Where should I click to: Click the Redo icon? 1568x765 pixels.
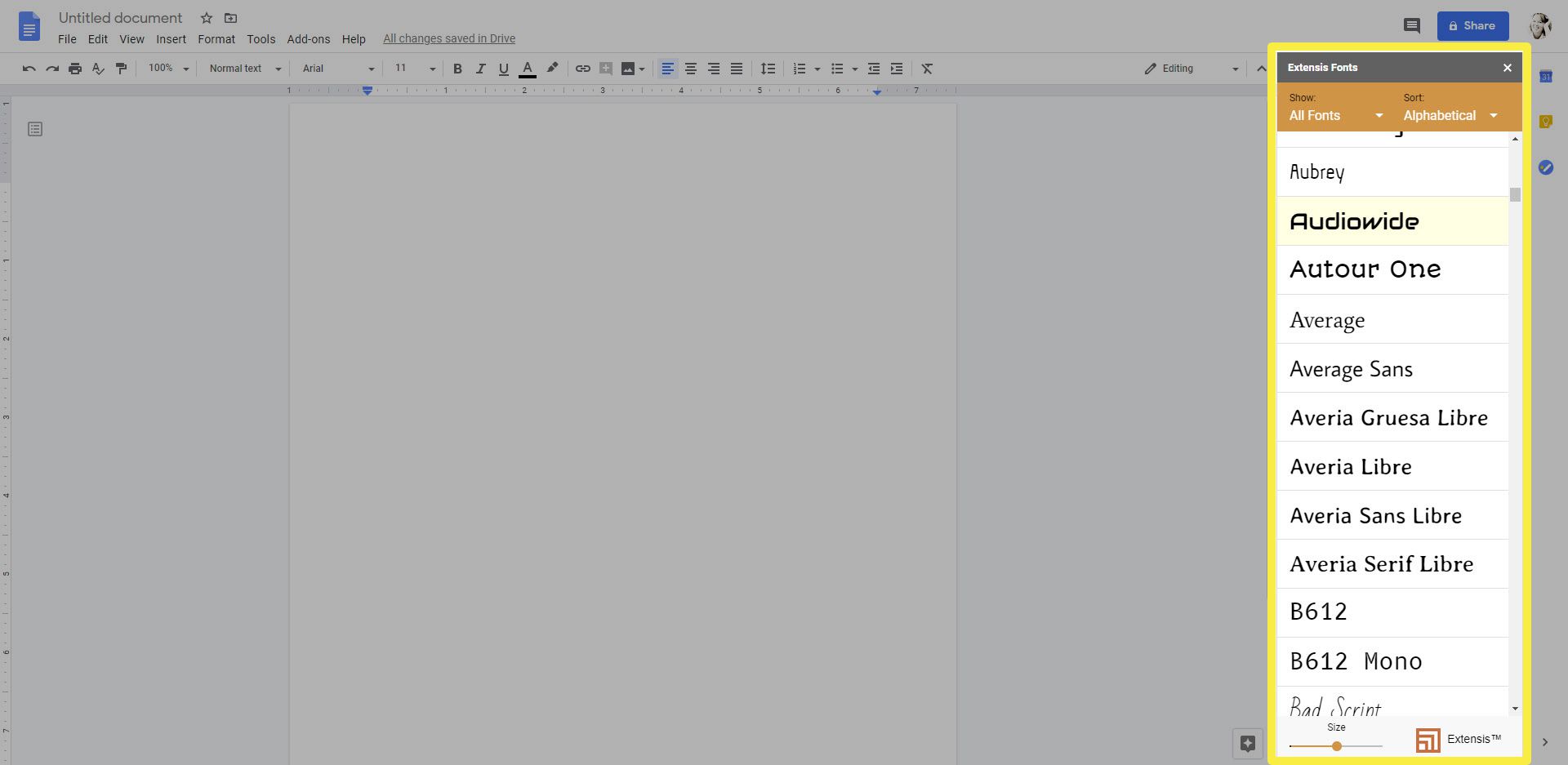click(52, 69)
